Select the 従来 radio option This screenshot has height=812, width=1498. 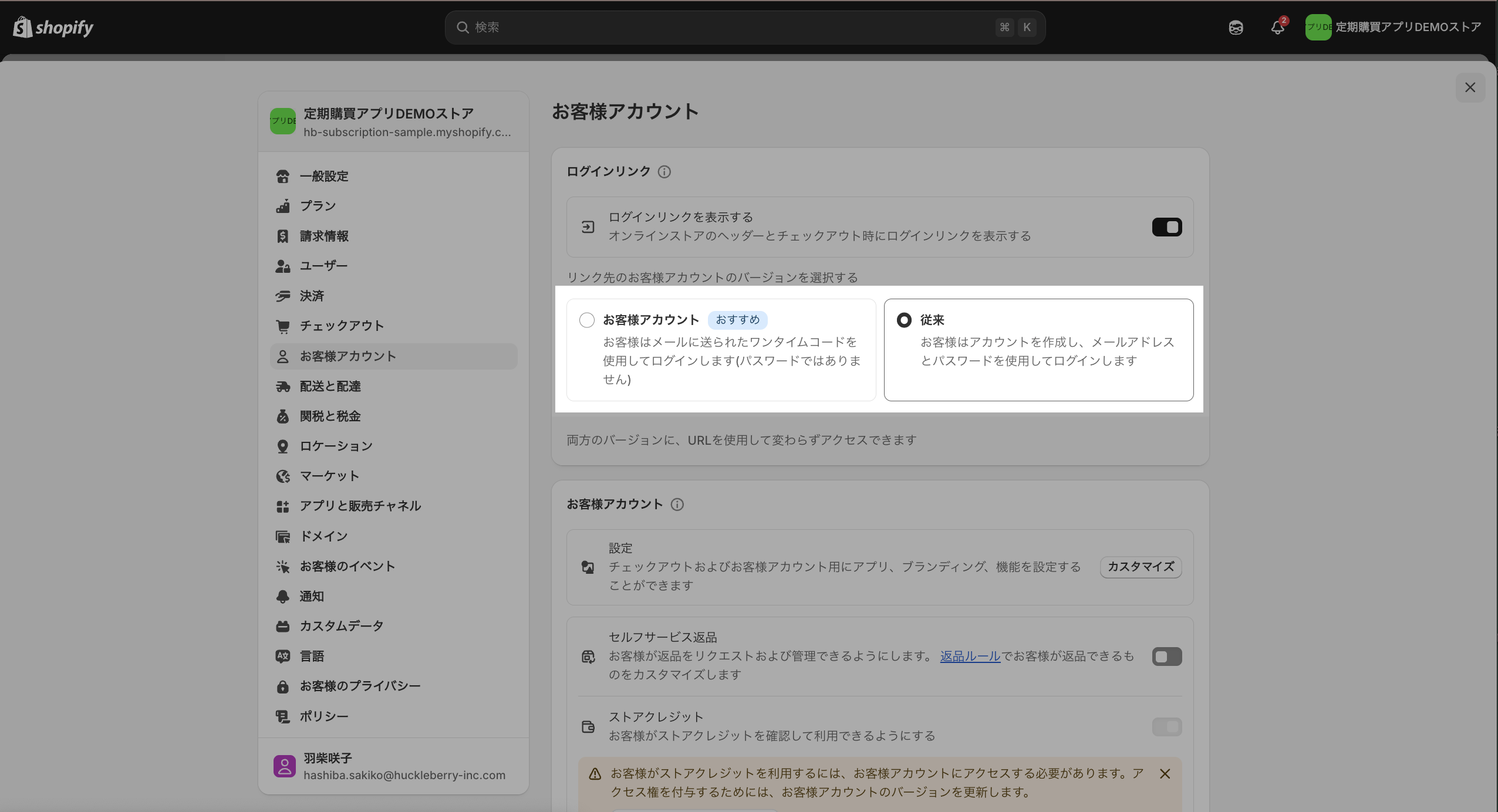[904, 320]
